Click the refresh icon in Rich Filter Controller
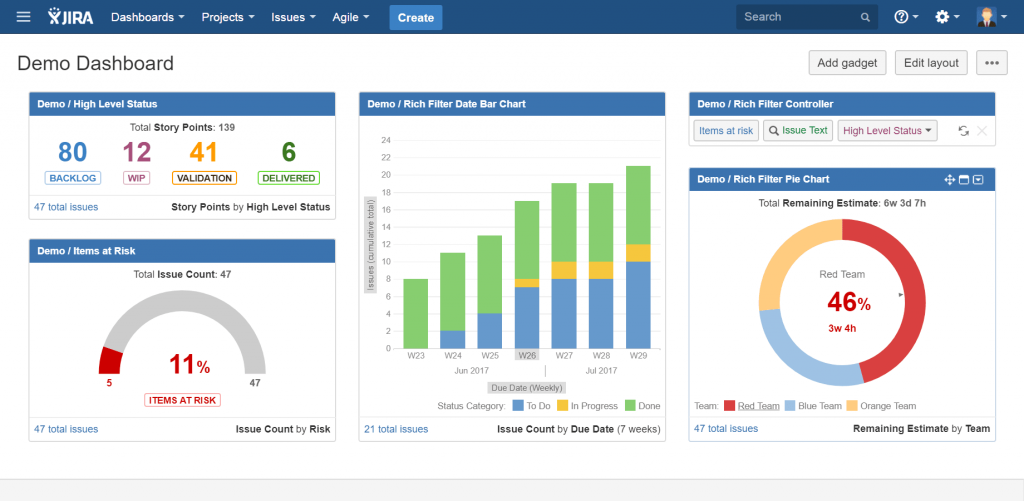Image resolution: width=1024 pixels, height=501 pixels. [x=963, y=131]
